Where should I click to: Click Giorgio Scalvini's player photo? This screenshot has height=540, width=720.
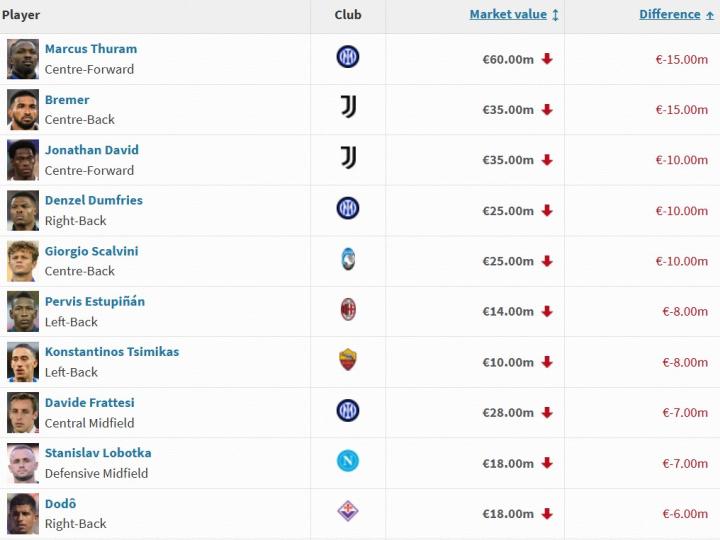coord(23,261)
